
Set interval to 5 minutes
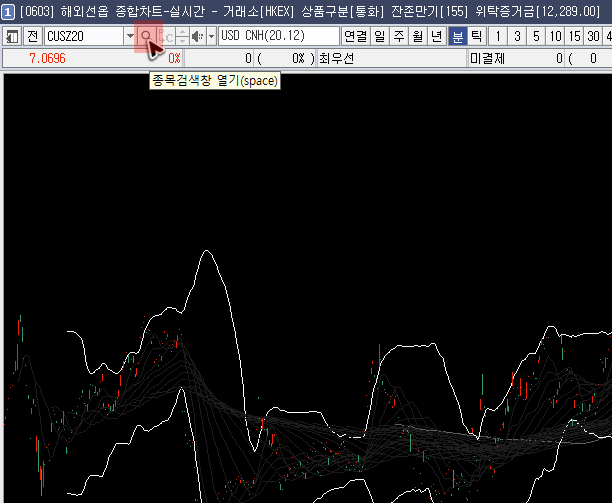pos(536,37)
